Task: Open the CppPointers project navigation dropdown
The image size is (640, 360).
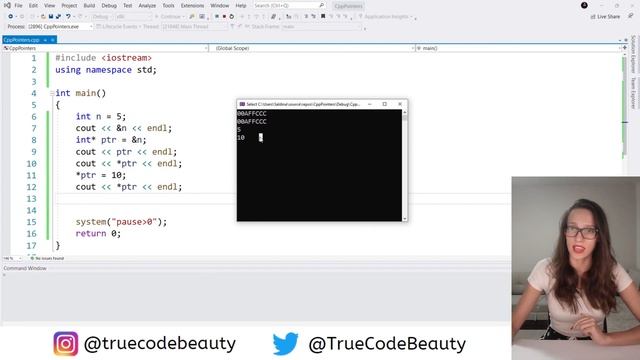Action: pyautogui.click(x=105, y=48)
